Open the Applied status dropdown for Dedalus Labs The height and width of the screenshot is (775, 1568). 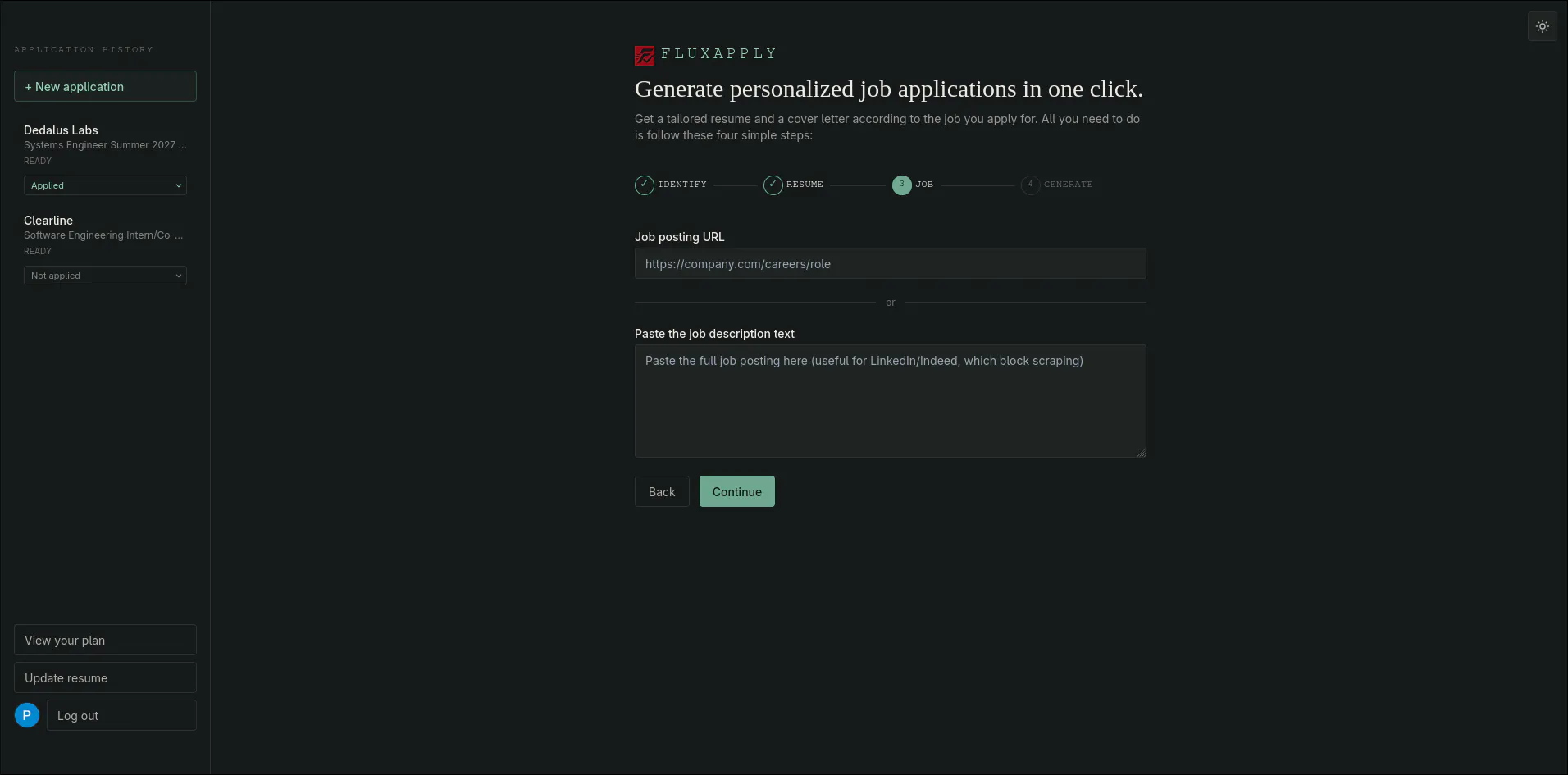click(x=105, y=185)
